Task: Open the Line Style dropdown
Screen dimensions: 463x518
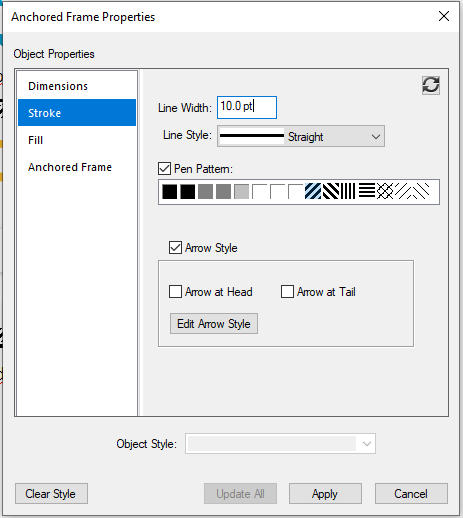Action: (x=301, y=136)
